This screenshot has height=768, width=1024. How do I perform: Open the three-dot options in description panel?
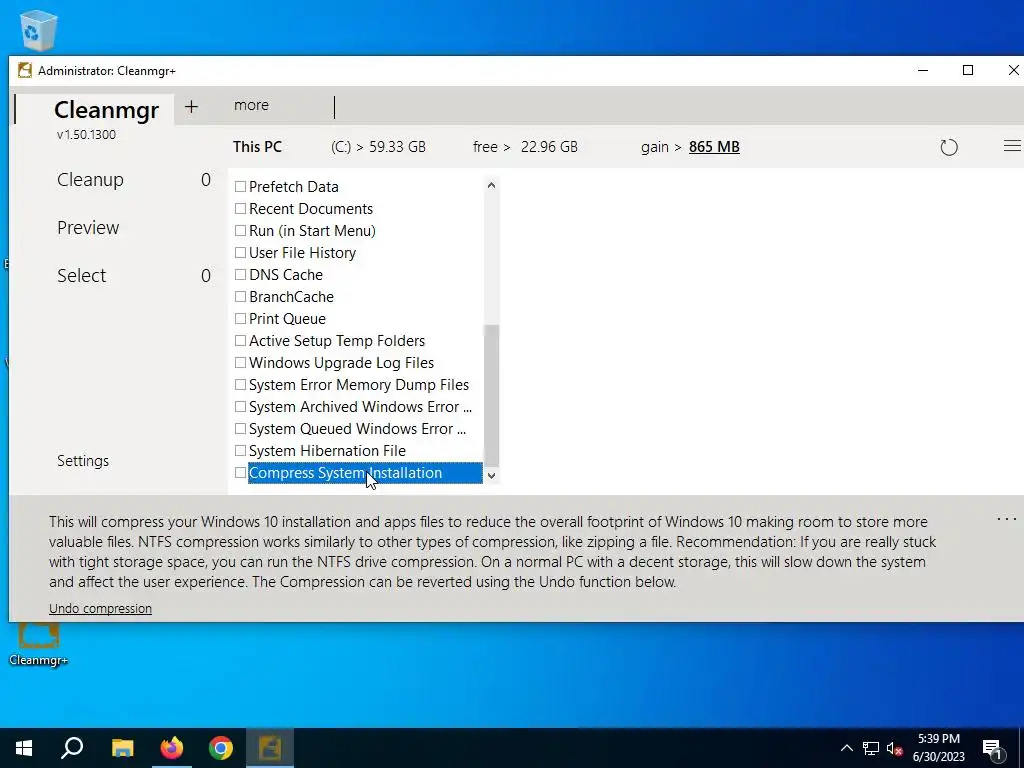tap(1006, 519)
